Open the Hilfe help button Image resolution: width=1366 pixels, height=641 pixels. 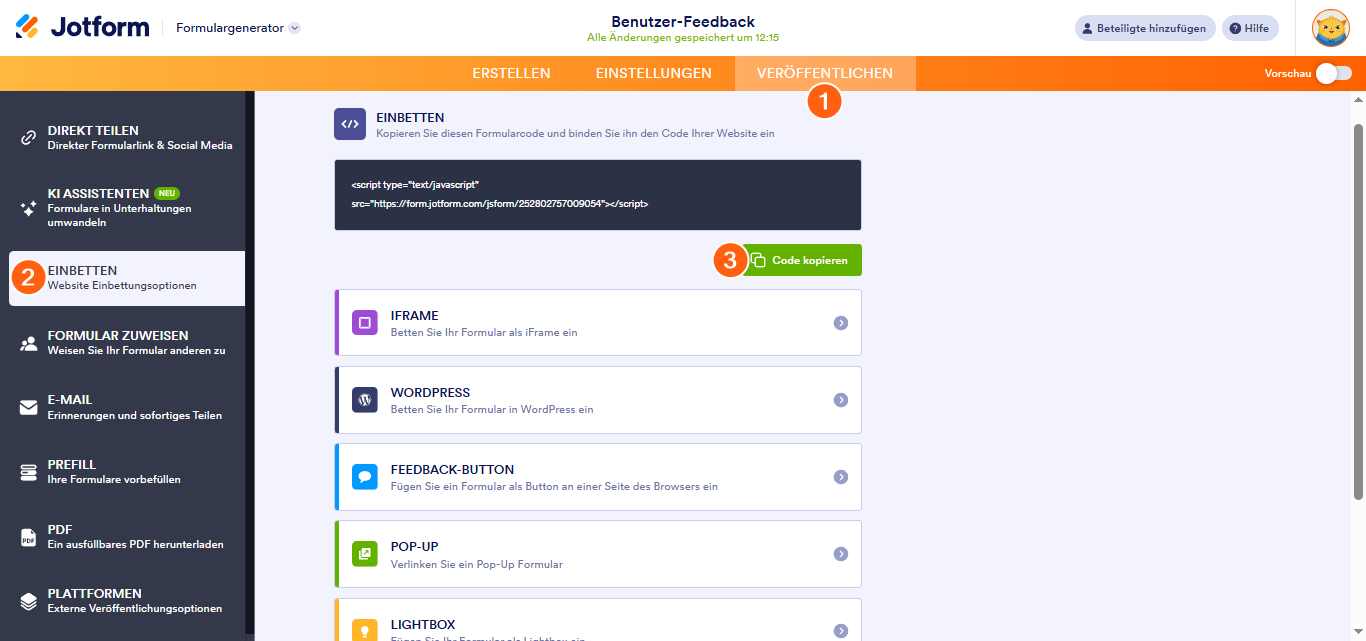pos(1250,28)
